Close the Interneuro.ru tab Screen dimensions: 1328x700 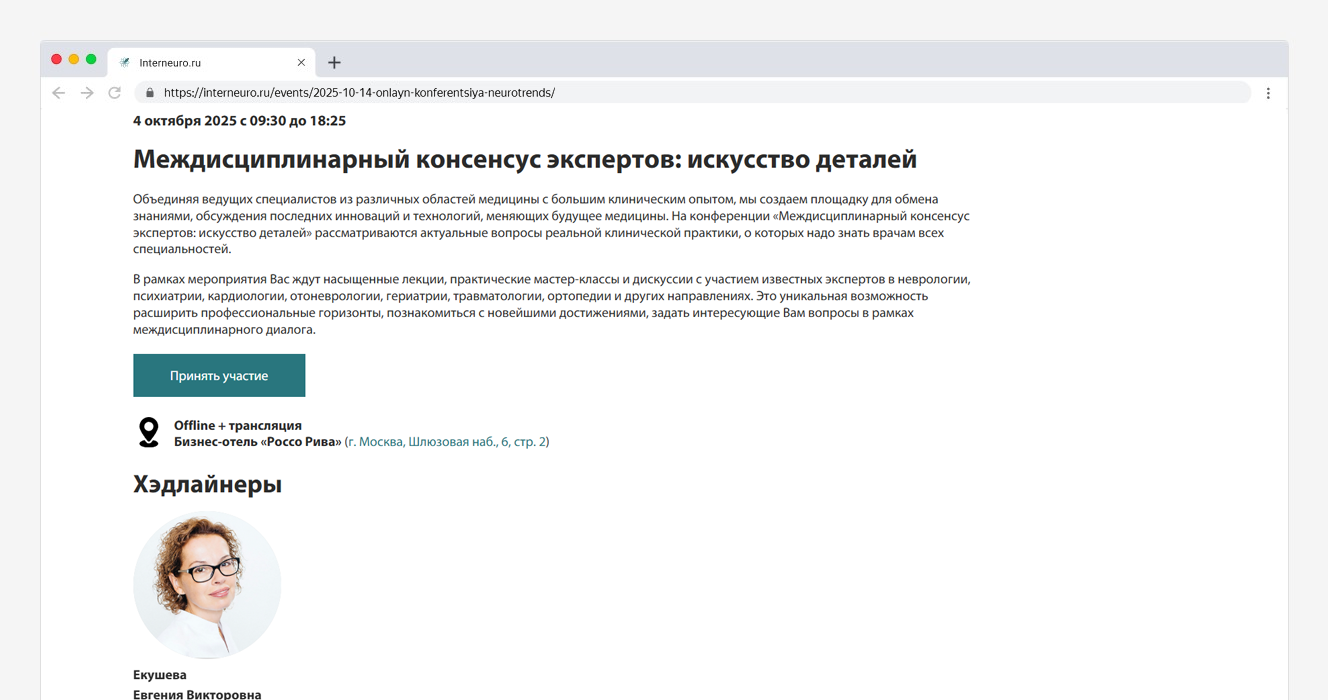coord(301,62)
